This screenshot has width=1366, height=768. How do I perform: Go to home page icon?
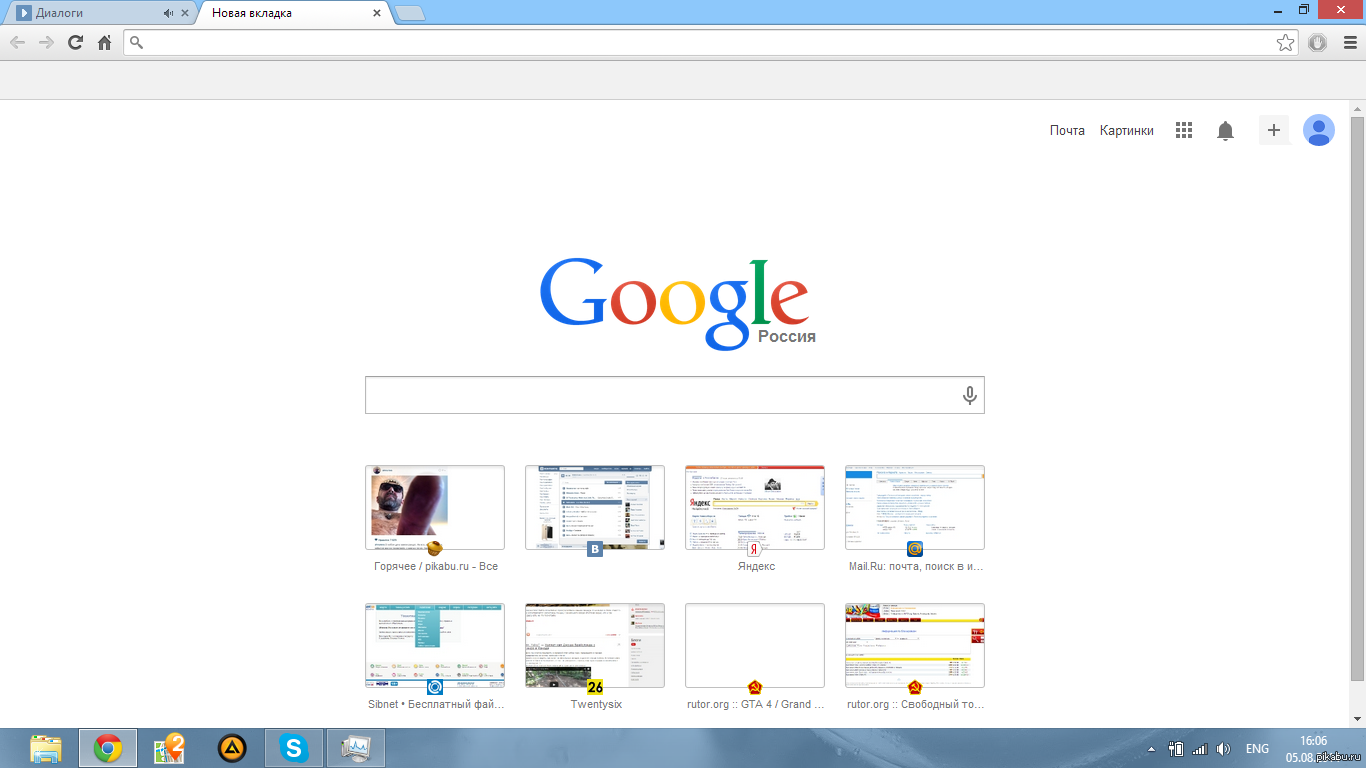click(104, 42)
